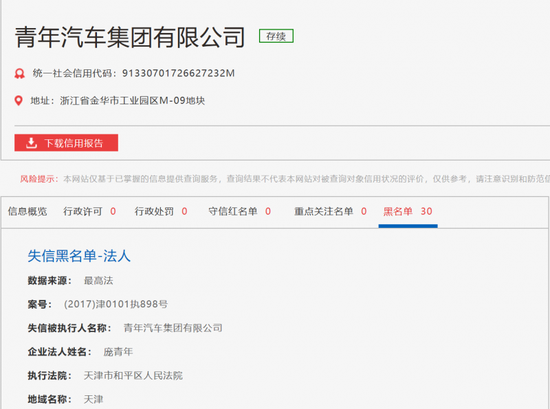Click the 失信黑名单-法人 heading link
Screen dimensions: 550x409
(x=79, y=256)
